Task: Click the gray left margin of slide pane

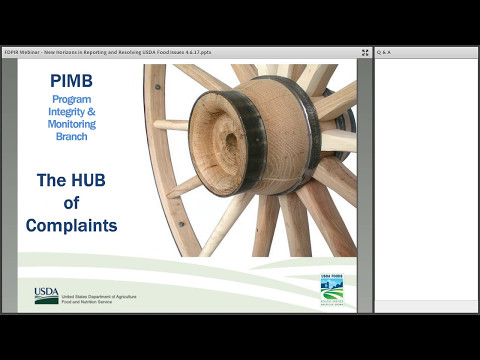Action: point(10,186)
